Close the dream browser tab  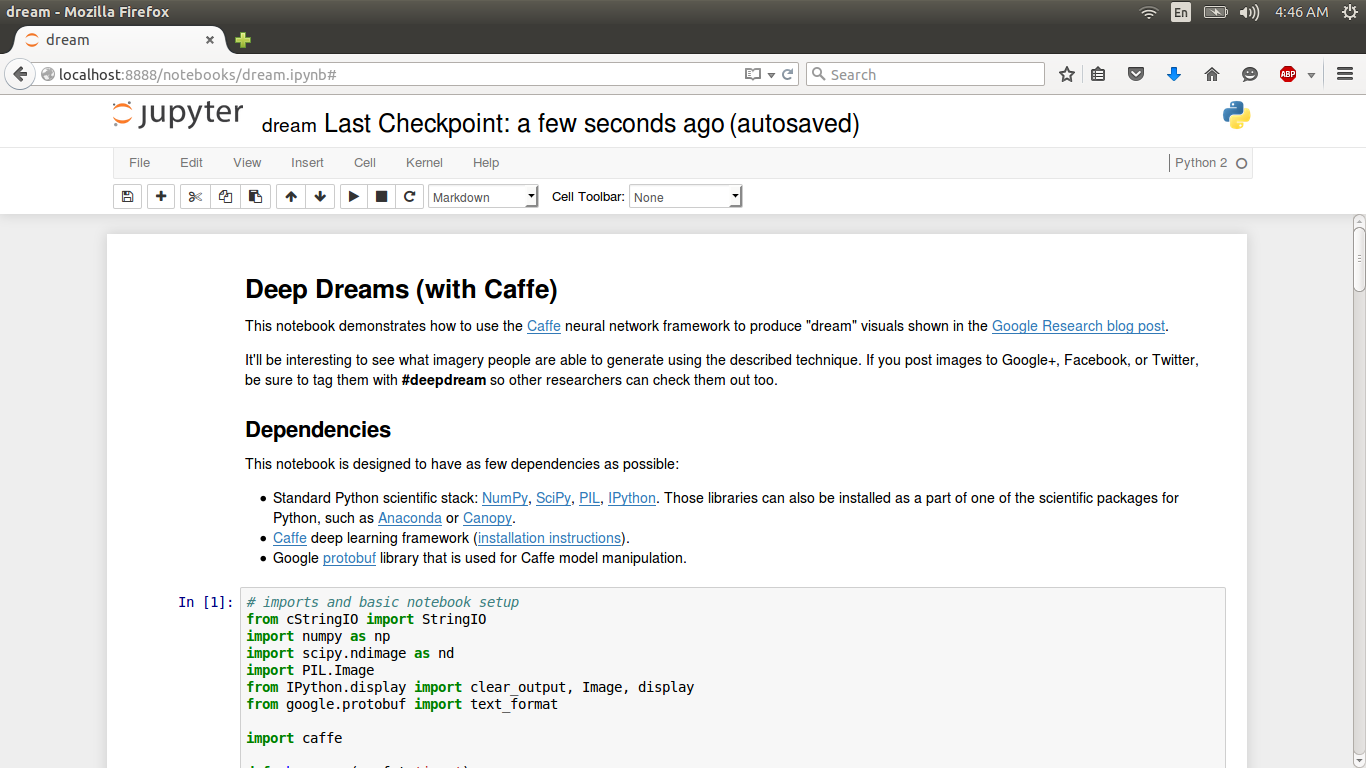pos(210,40)
